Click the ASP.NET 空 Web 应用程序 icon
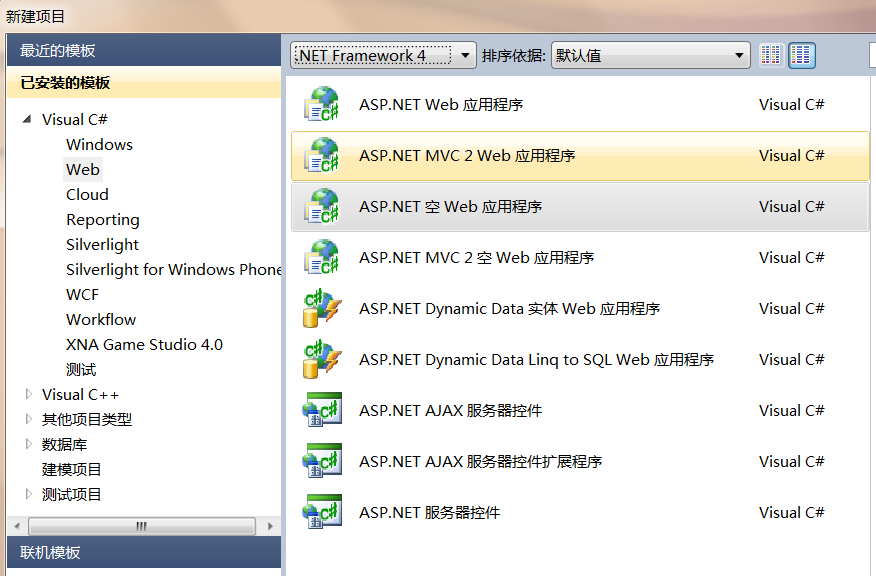The image size is (876, 576). 322,207
